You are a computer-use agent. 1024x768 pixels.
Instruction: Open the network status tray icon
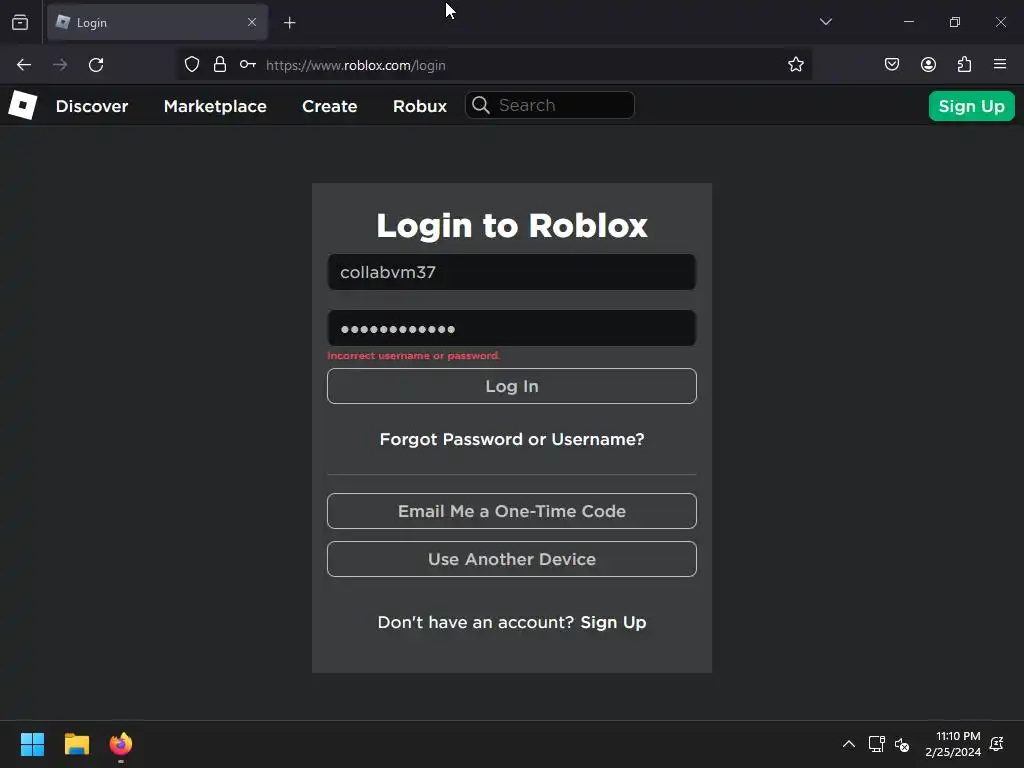876,744
